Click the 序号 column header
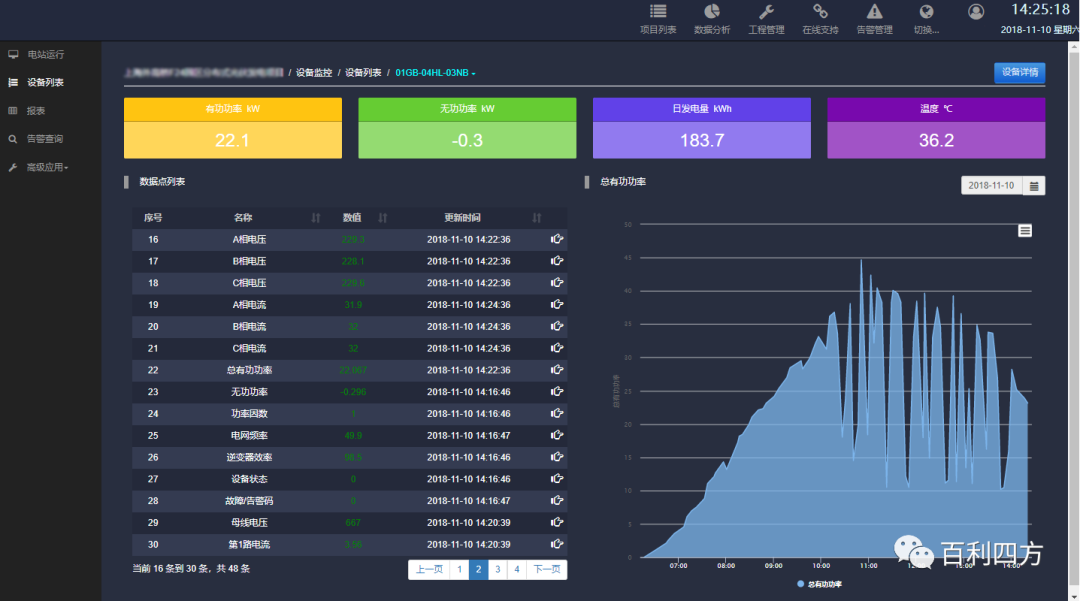The width and height of the screenshot is (1080, 601). [x=153, y=218]
